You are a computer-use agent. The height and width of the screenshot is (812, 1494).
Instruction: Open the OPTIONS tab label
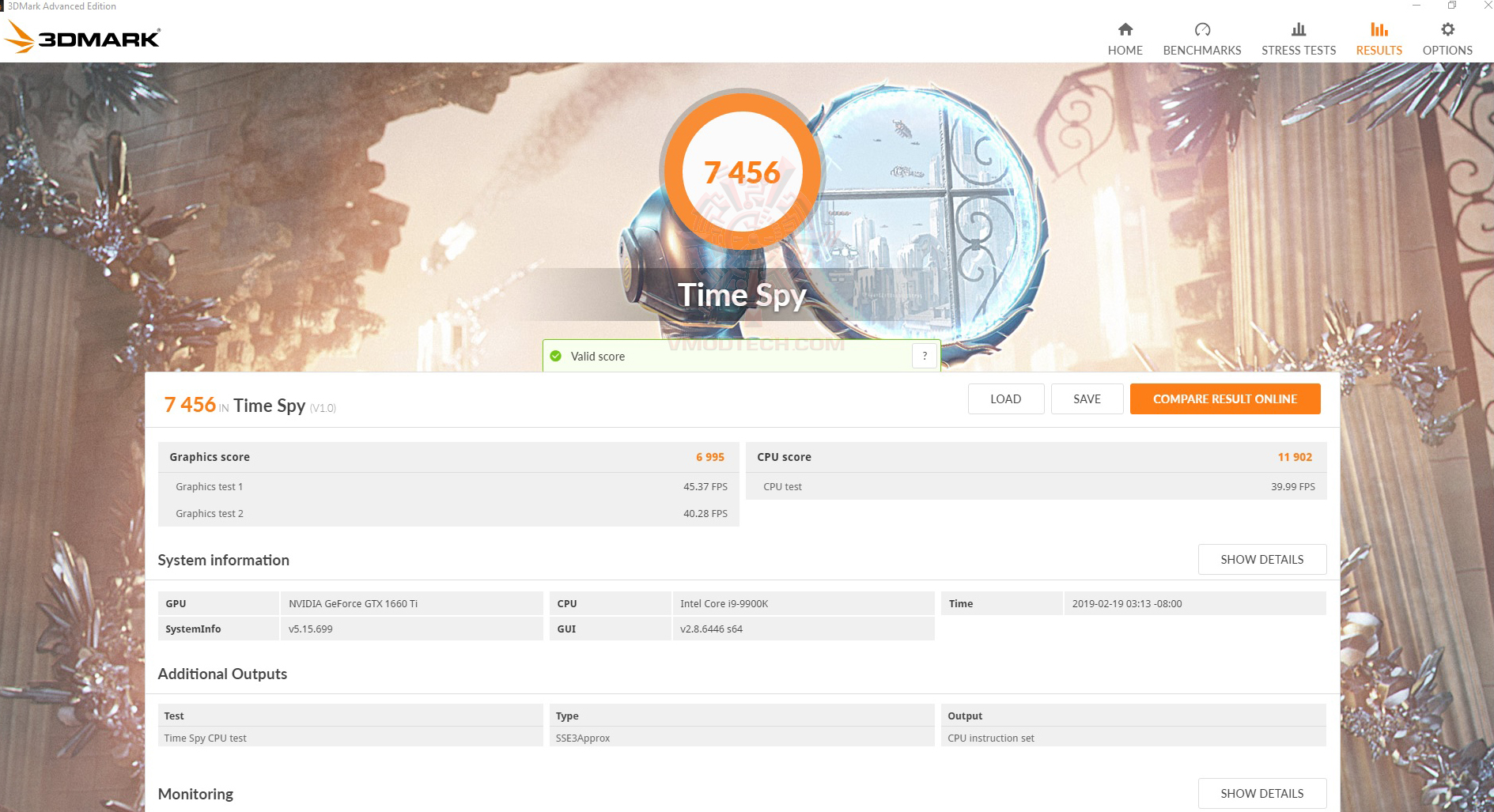(x=1447, y=50)
